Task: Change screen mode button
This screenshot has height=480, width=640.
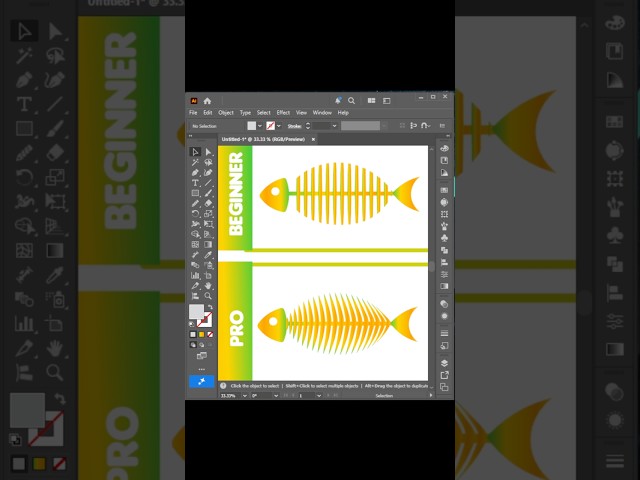Action: pos(202,356)
